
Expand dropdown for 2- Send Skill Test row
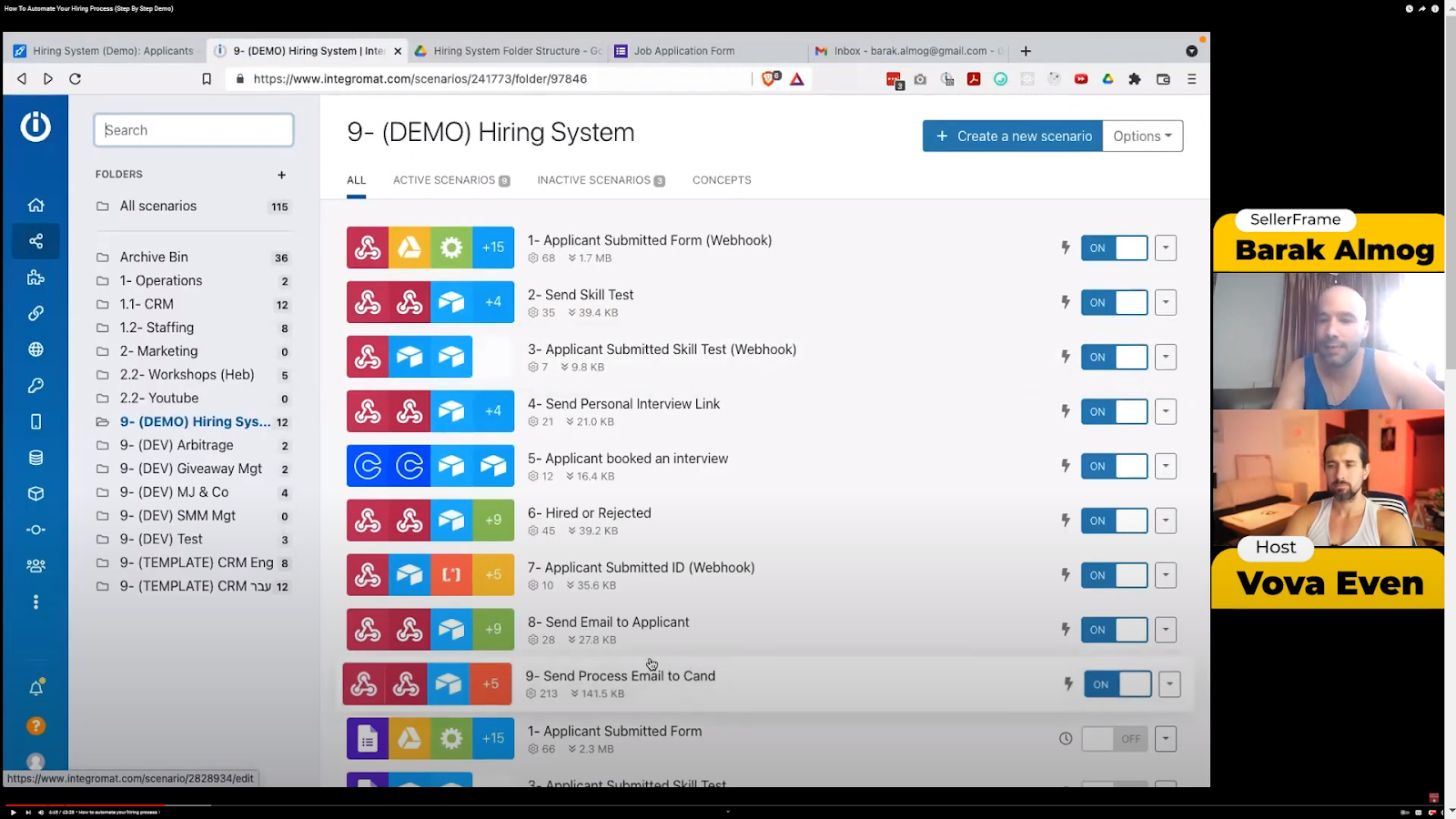pyautogui.click(x=1166, y=302)
